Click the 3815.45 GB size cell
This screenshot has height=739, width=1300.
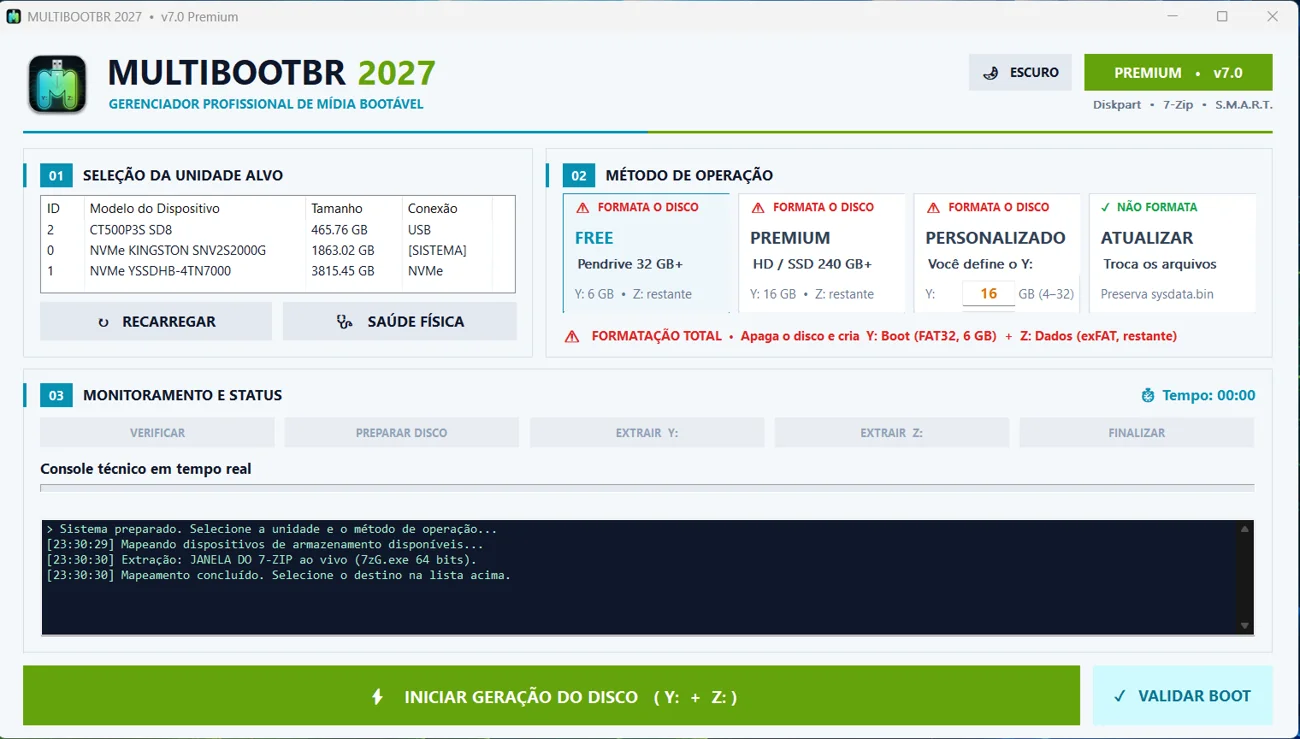pyautogui.click(x=343, y=271)
